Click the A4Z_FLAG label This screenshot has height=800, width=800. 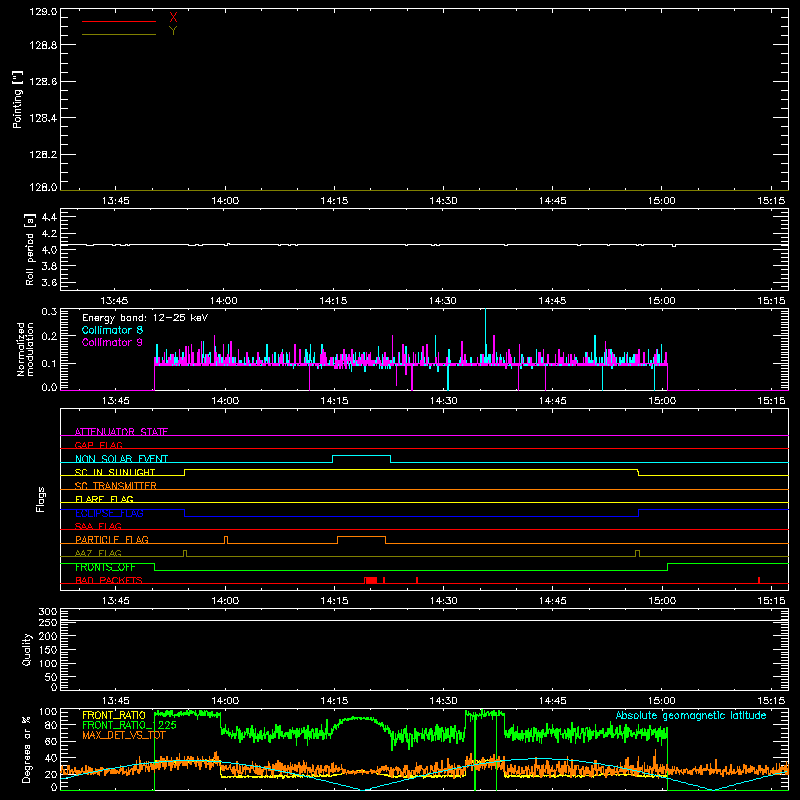click(98, 553)
